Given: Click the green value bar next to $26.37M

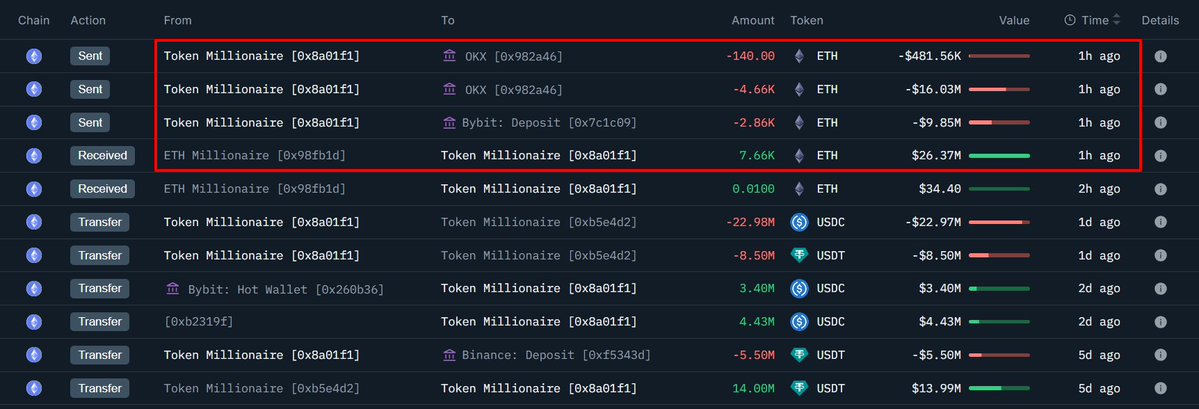Looking at the screenshot, I should (x=999, y=156).
